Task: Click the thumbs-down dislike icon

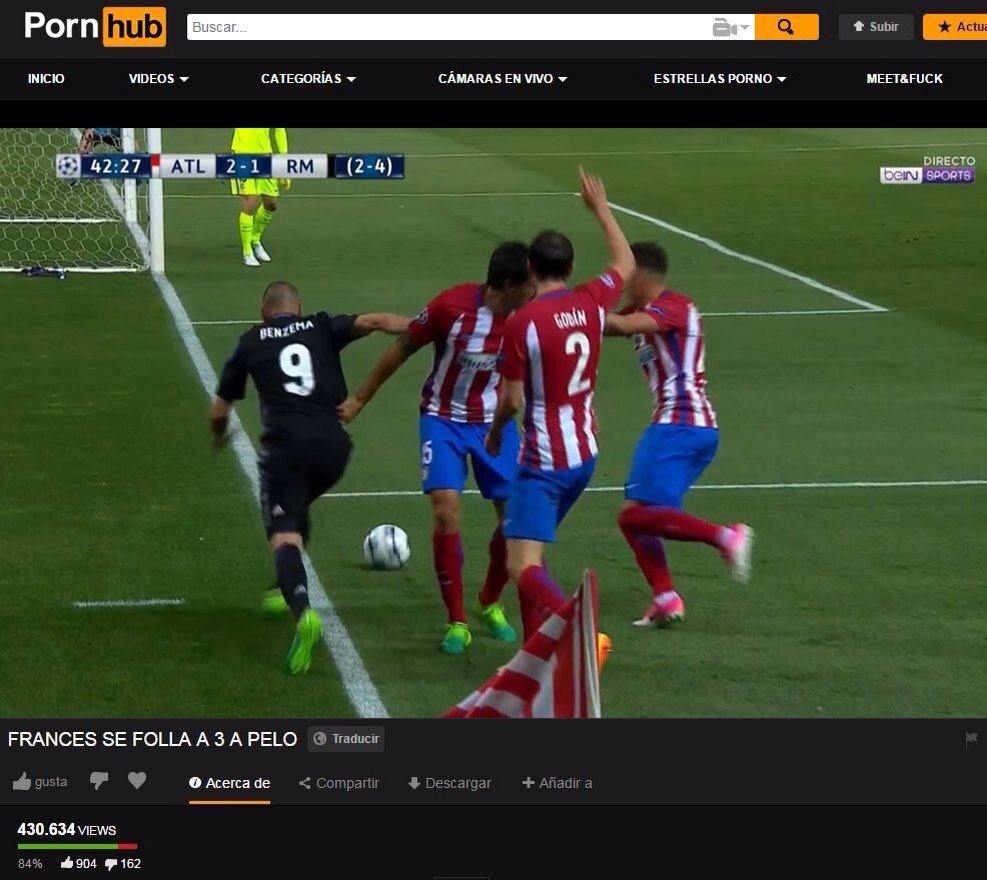Action: (99, 781)
